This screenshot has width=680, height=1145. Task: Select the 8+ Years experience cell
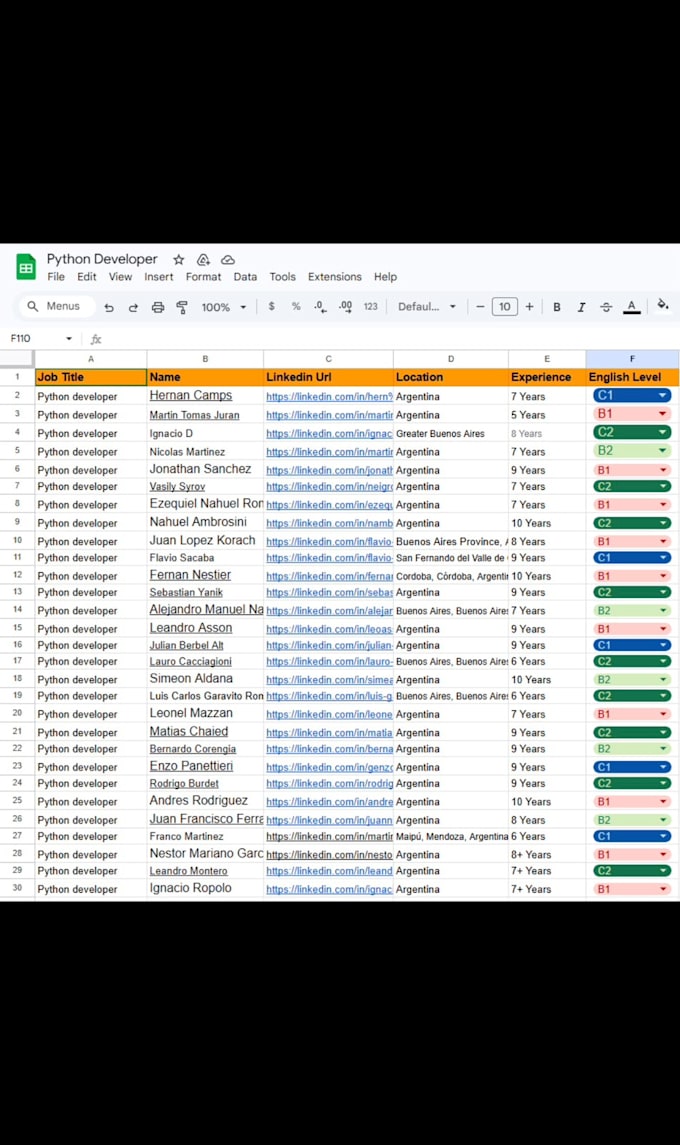[547, 854]
